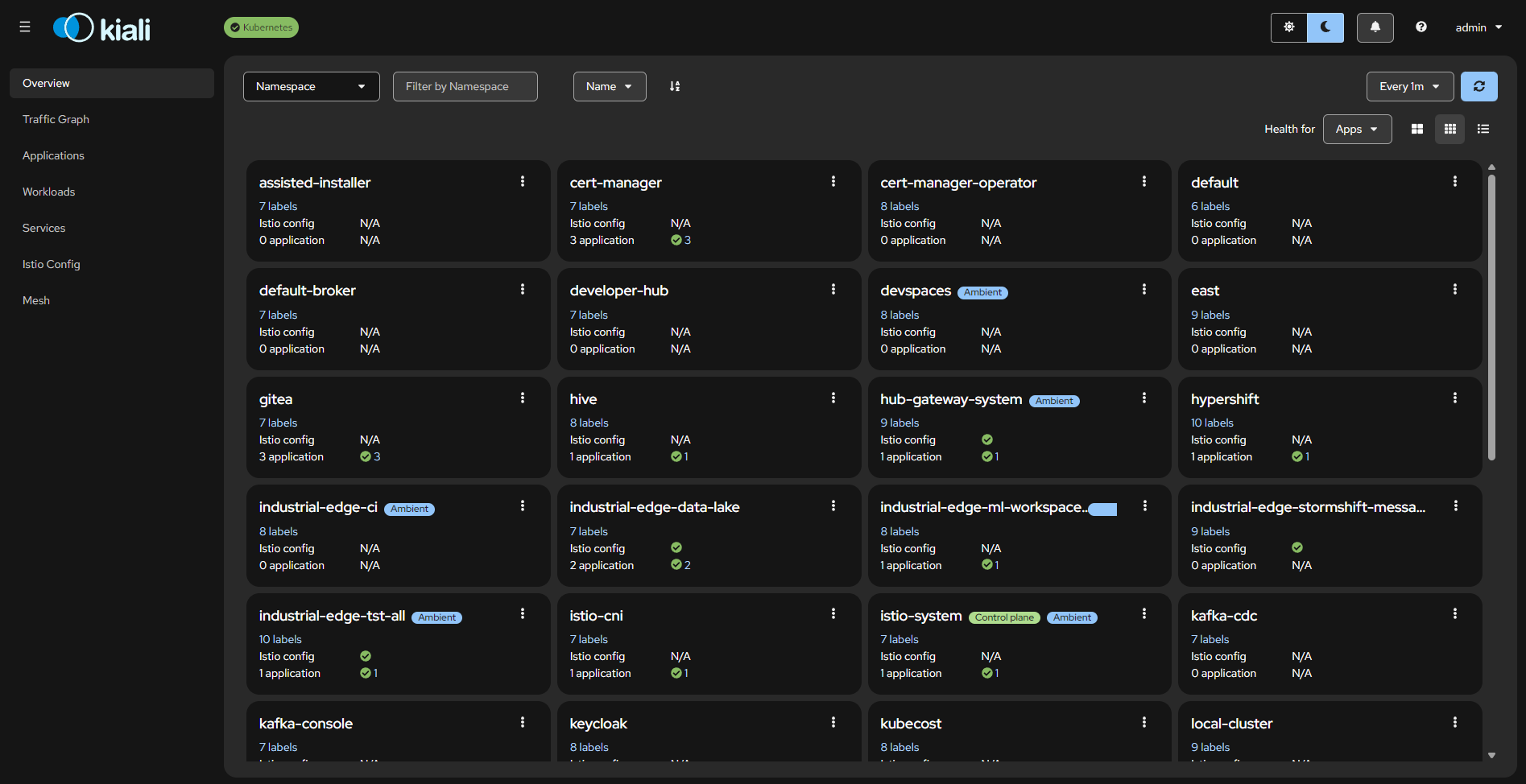Click the local-cluster namespace title
This screenshot has width=1526, height=784.
[x=1231, y=724]
